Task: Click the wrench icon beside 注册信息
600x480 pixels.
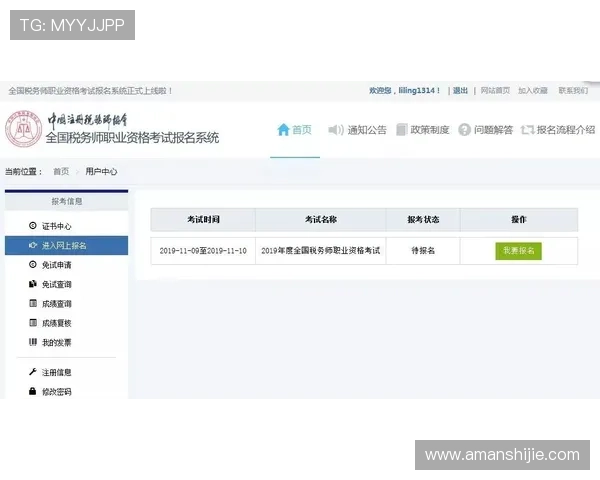Action: click(x=33, y=372)
